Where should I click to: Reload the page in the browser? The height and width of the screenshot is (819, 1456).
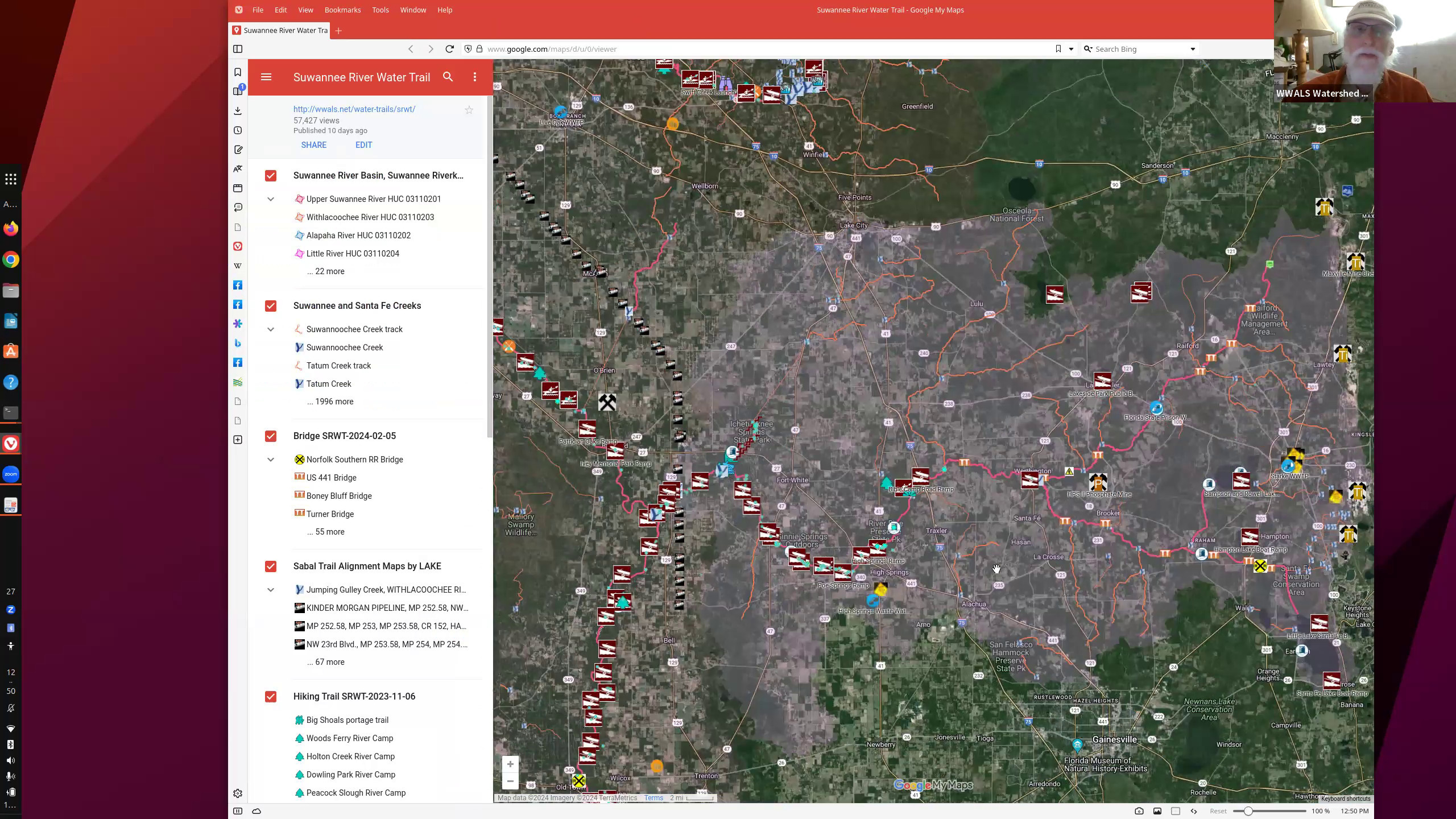(449, 49)
